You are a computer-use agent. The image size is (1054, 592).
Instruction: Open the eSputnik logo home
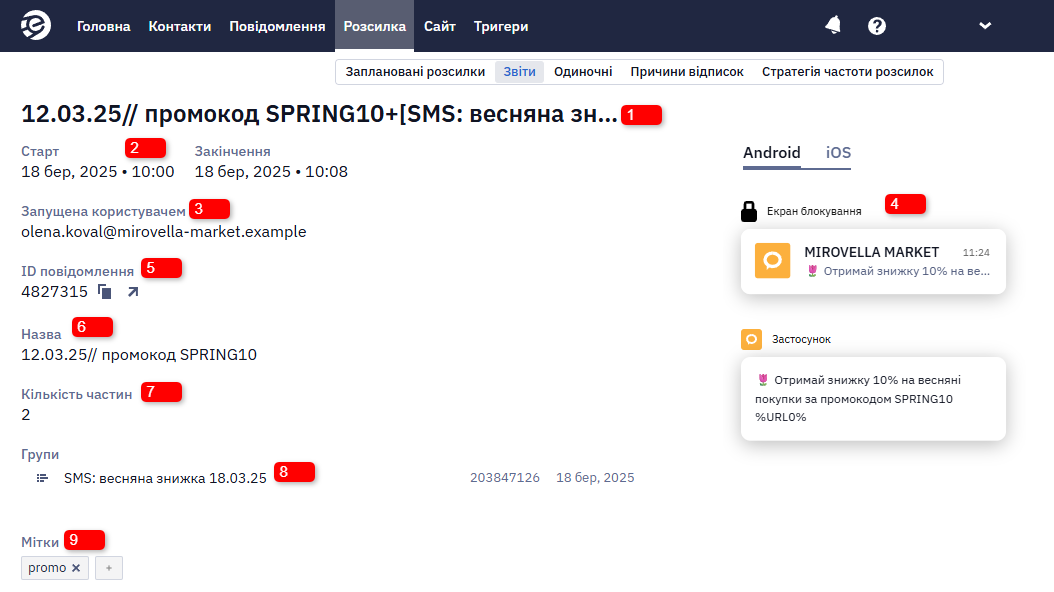[x=36, y=26]
